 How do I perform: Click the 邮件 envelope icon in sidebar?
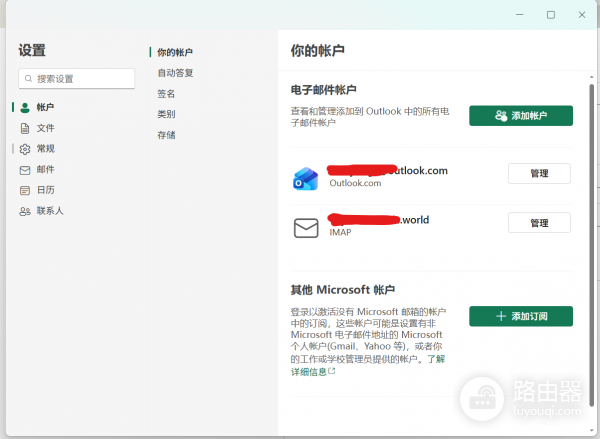pyautogui.click(x=25, y=170)
